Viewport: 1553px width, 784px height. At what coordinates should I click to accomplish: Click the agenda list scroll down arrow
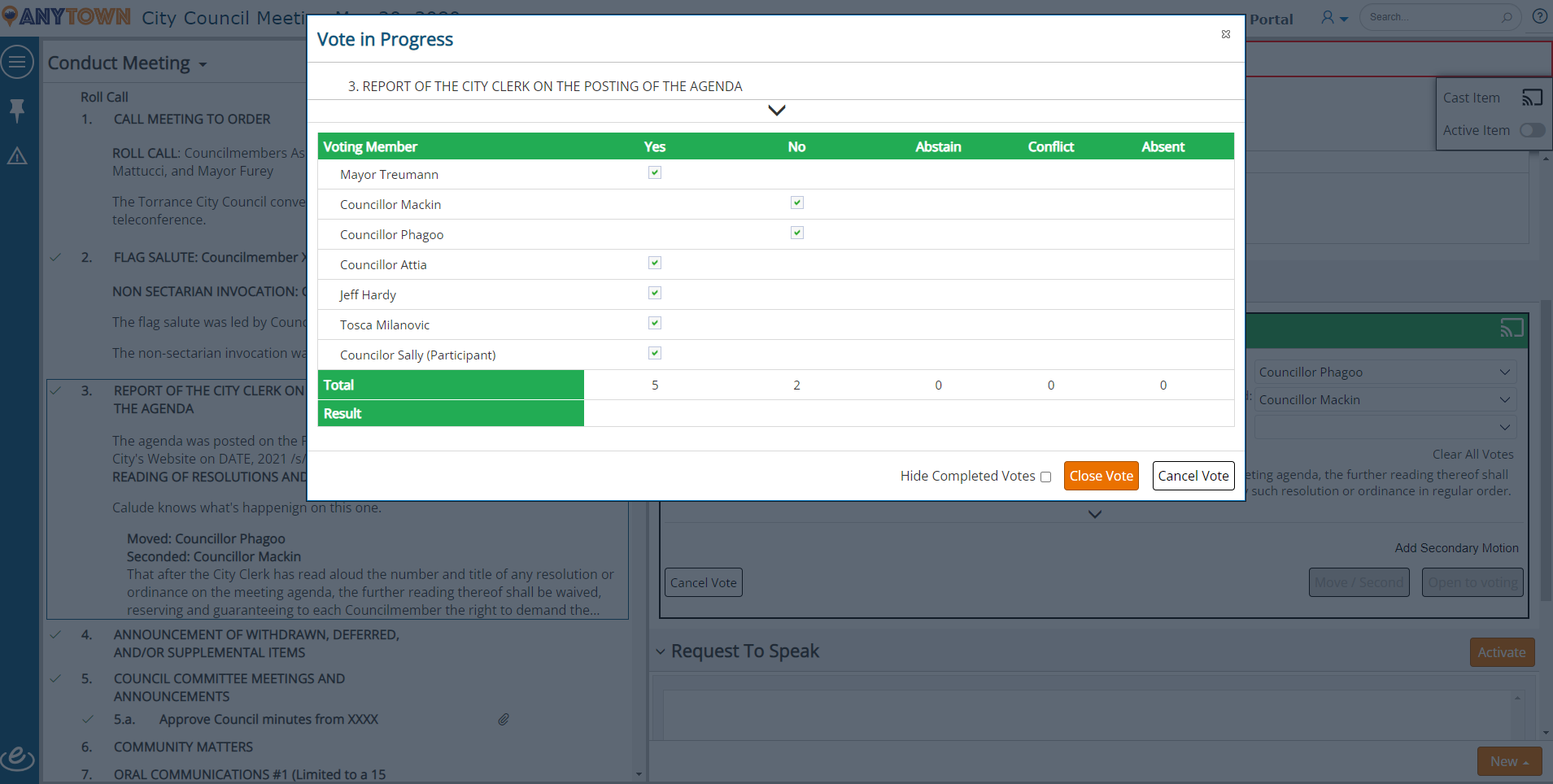coord(639,774)
